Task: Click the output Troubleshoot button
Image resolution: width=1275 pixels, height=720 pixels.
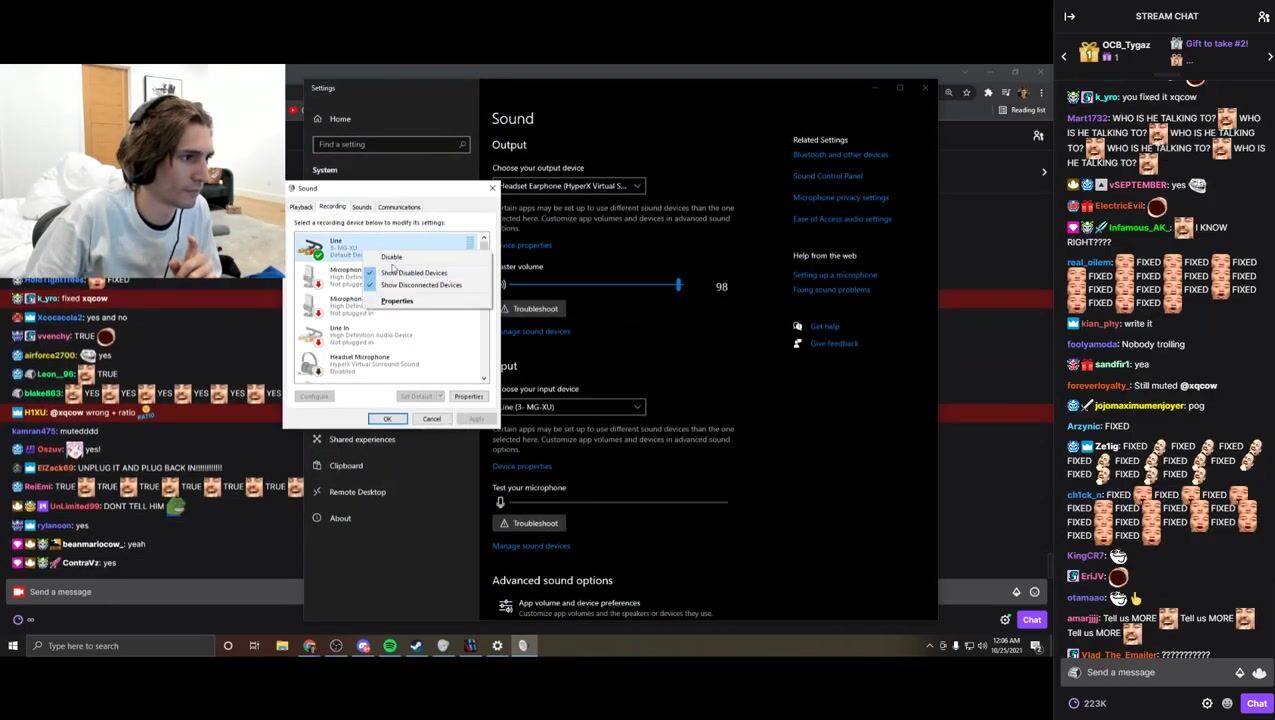Action: point(529,309)
